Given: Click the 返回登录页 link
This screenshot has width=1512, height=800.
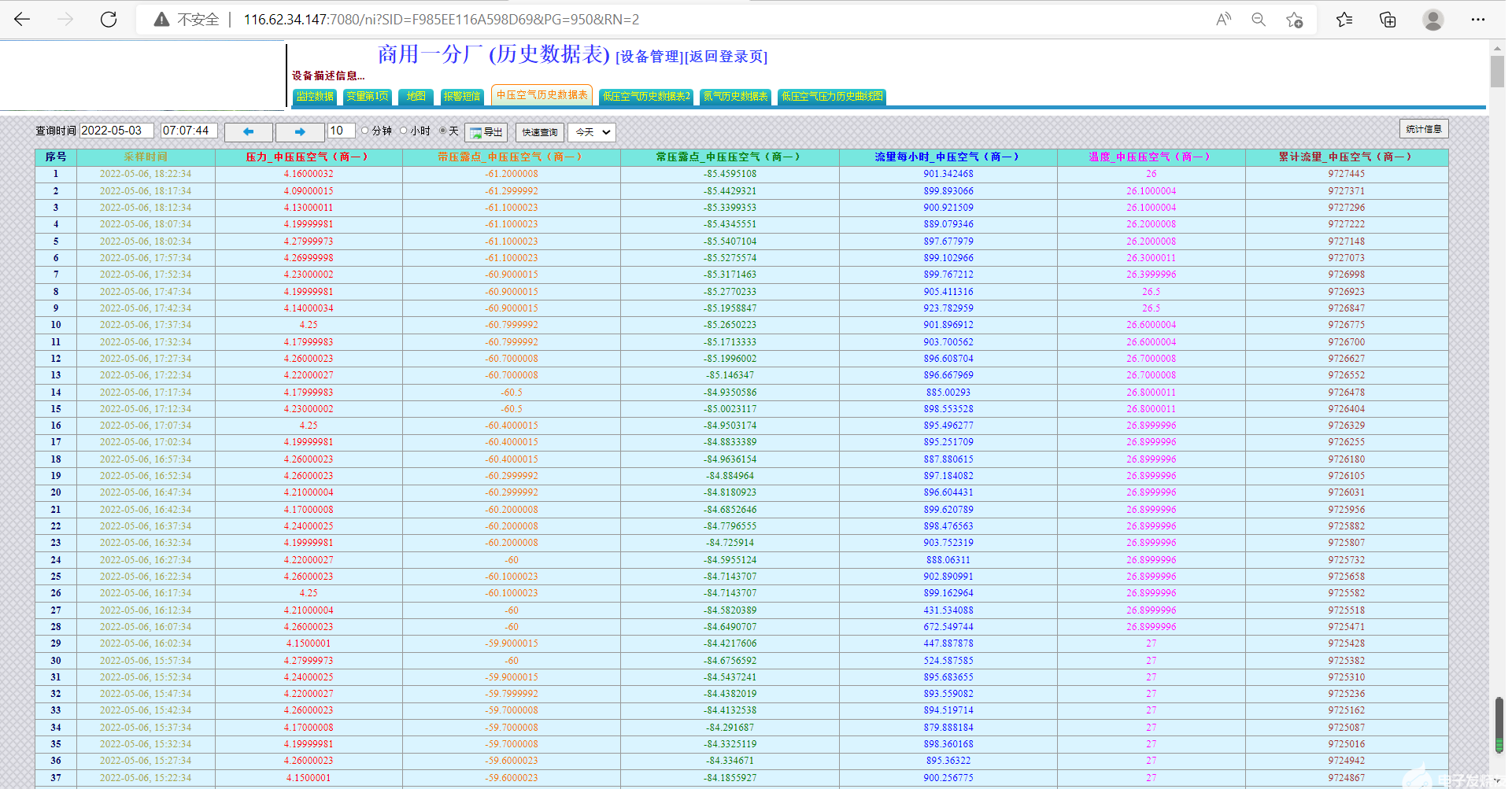Looking at the screenshot, I should pyautogui.click(x=726, y=57).
